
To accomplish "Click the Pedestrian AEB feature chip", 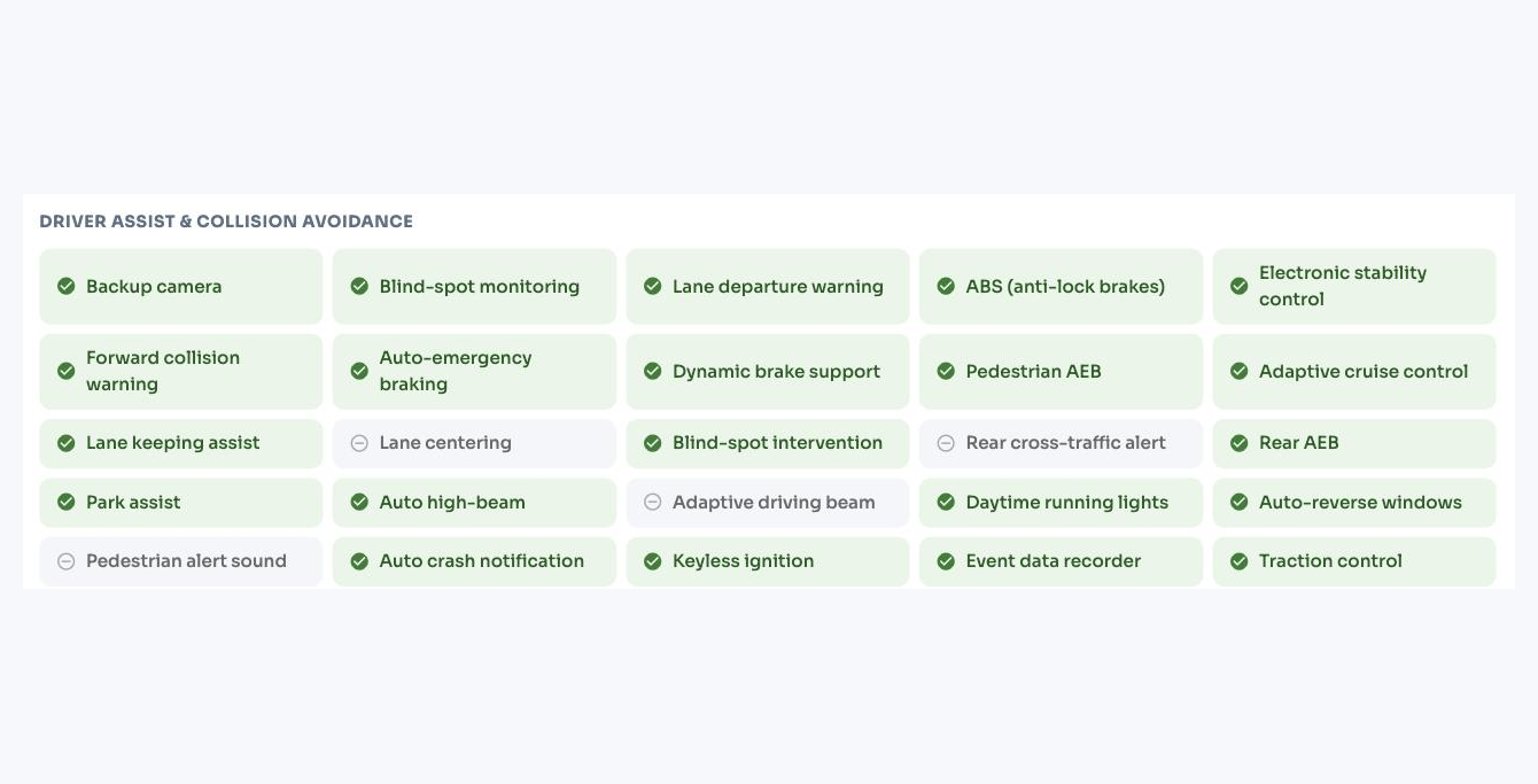I will (1061, 371).
